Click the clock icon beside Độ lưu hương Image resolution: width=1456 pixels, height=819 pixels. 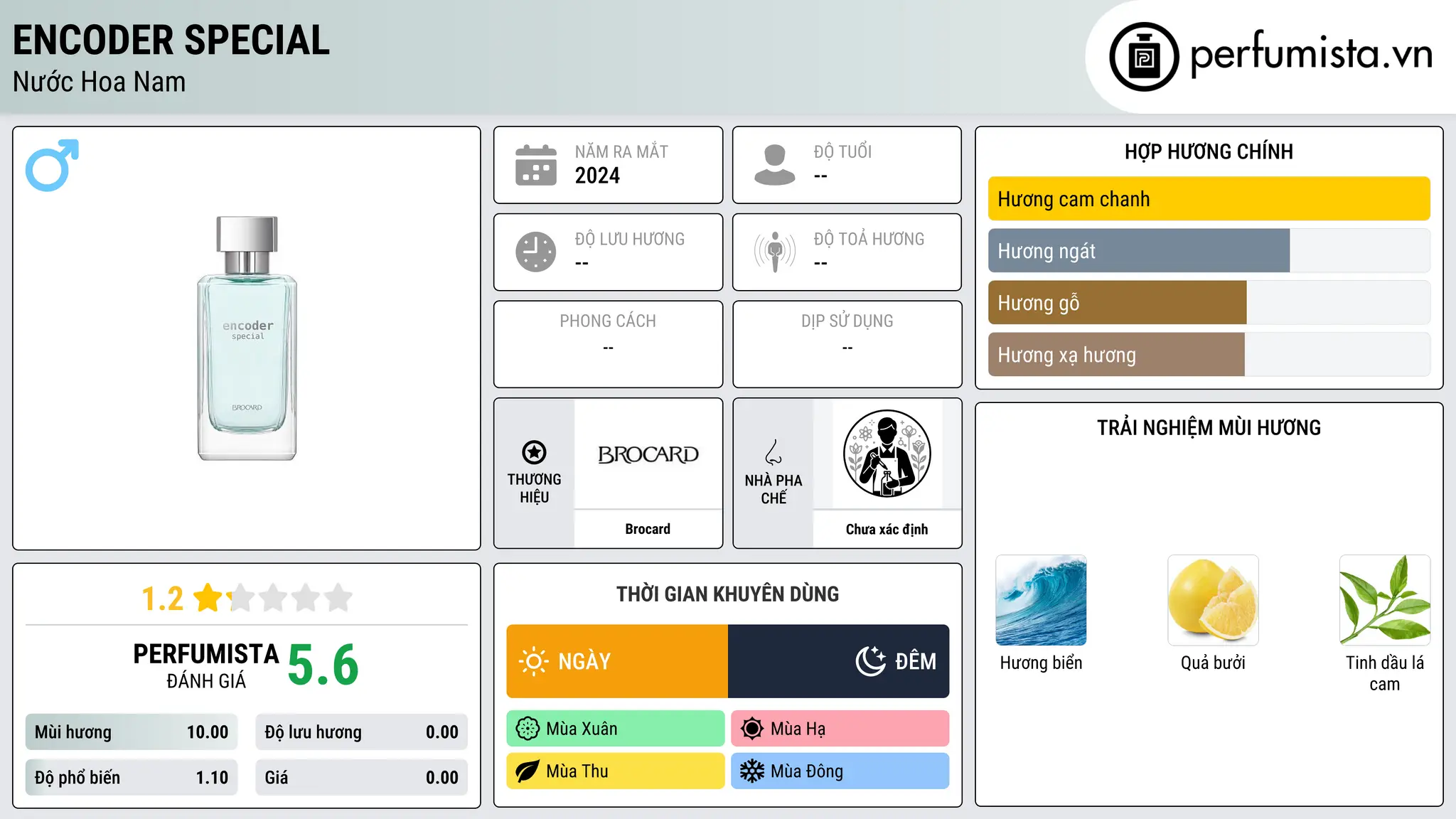536,252
